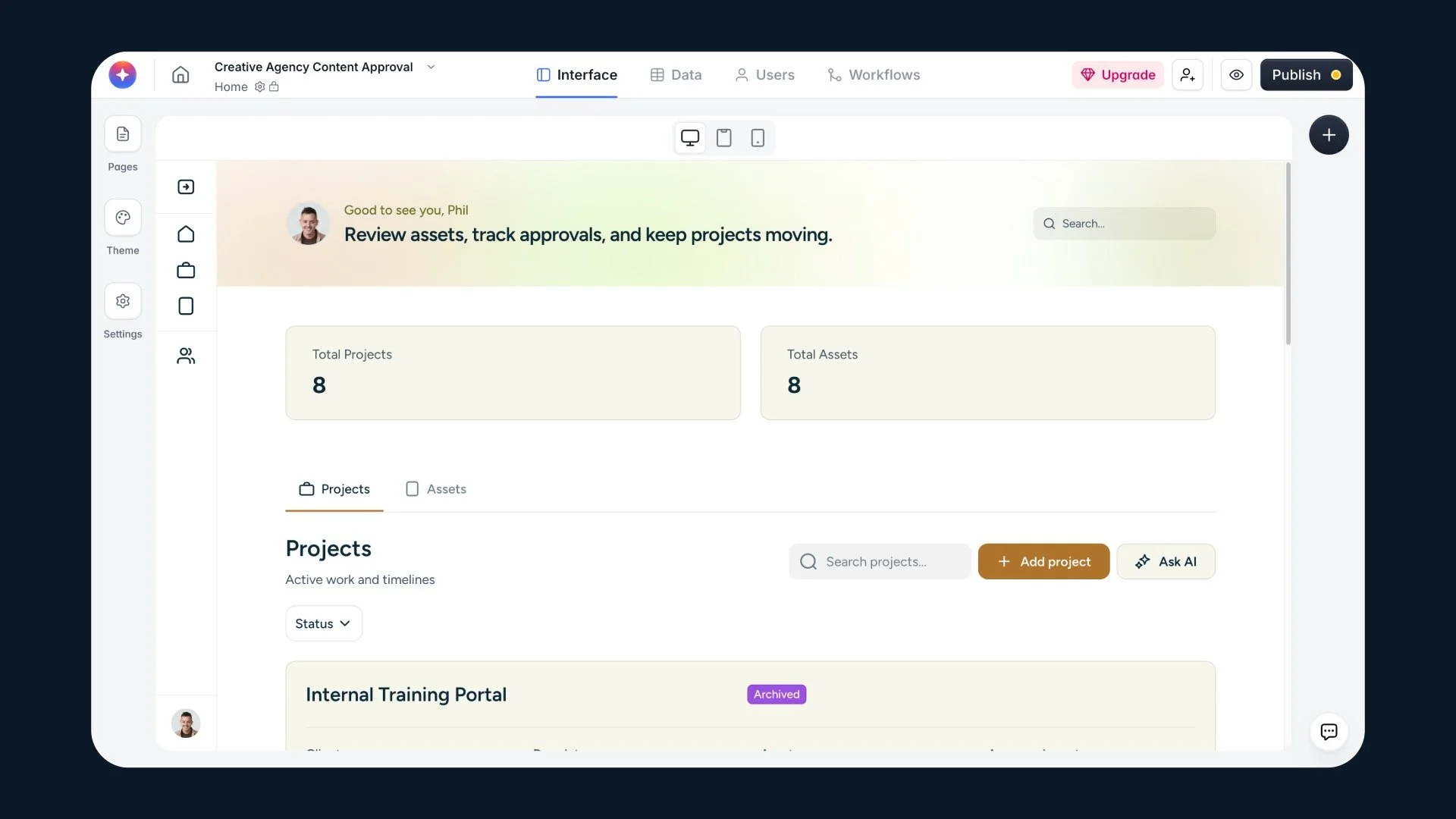Click the Add project button
Image resolution: width=1456 pixels, height=819 pixels.
tap(1043, 562)
